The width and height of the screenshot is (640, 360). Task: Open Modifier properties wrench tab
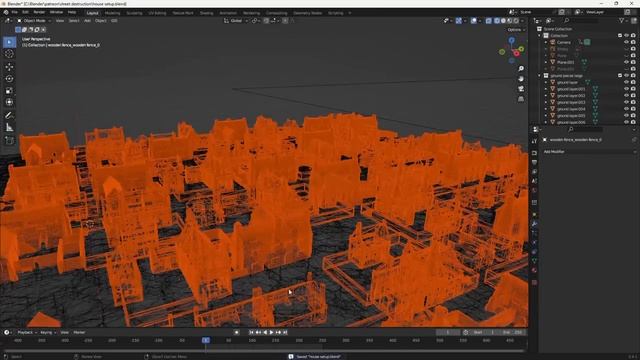(x=534, y=224)
